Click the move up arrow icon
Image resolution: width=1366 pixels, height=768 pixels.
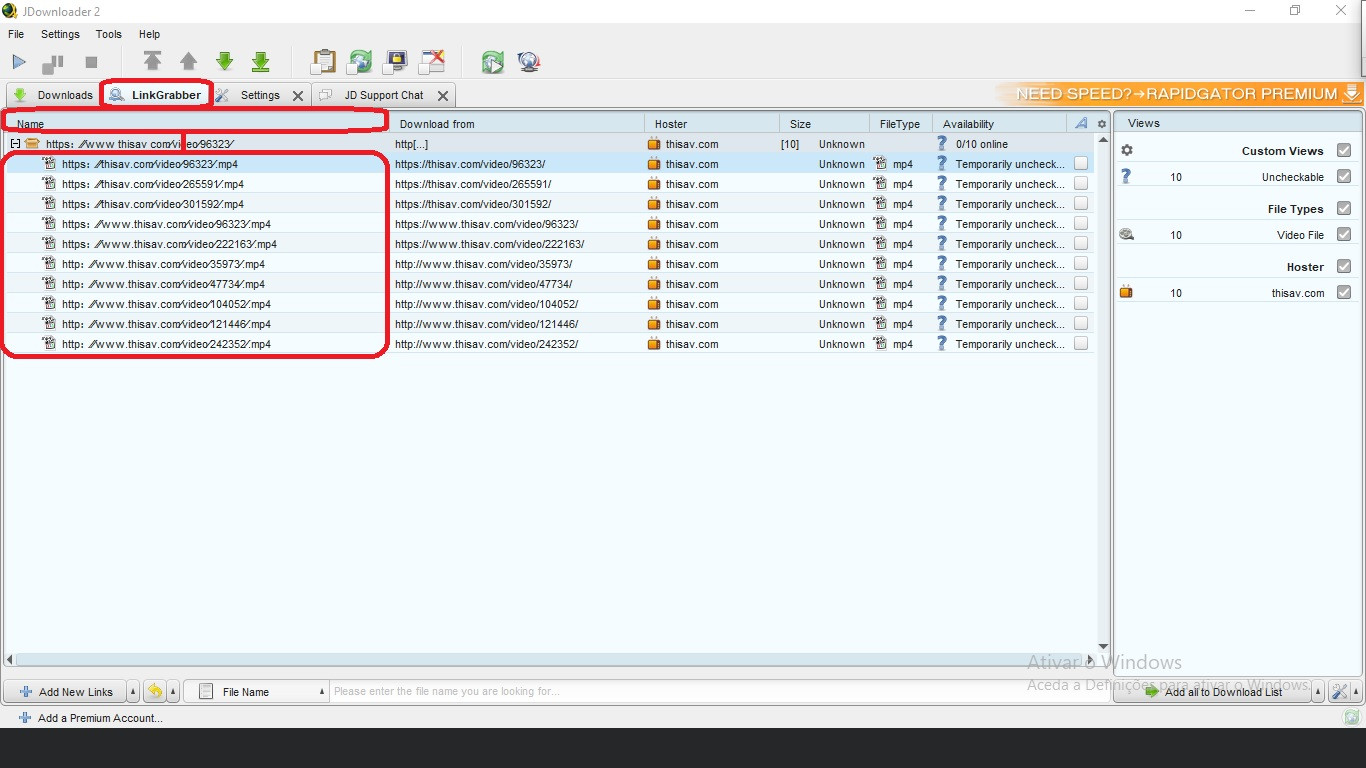coord(188,62)
